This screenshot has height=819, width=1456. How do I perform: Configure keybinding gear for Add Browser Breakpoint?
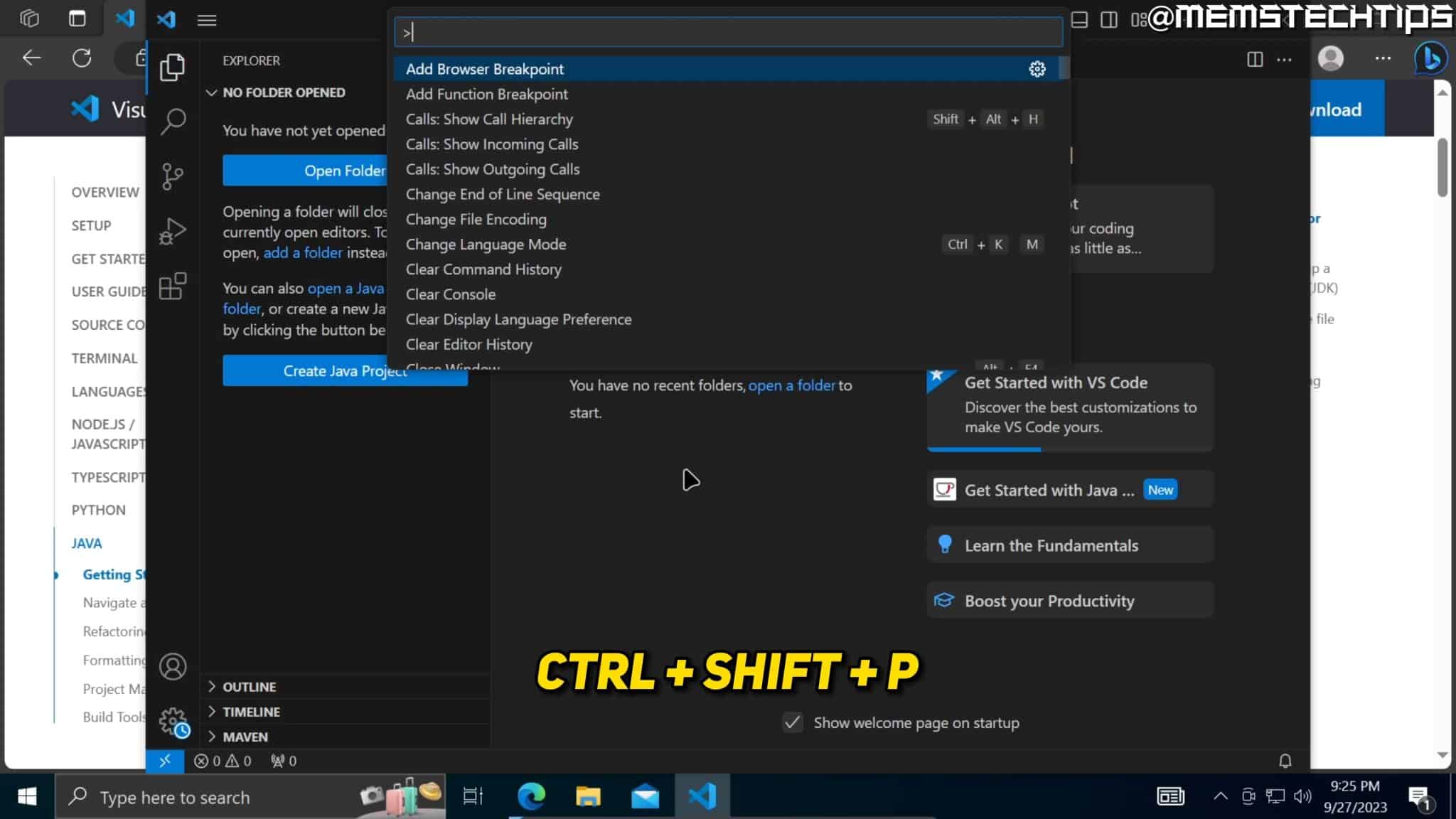(1037, 69)
